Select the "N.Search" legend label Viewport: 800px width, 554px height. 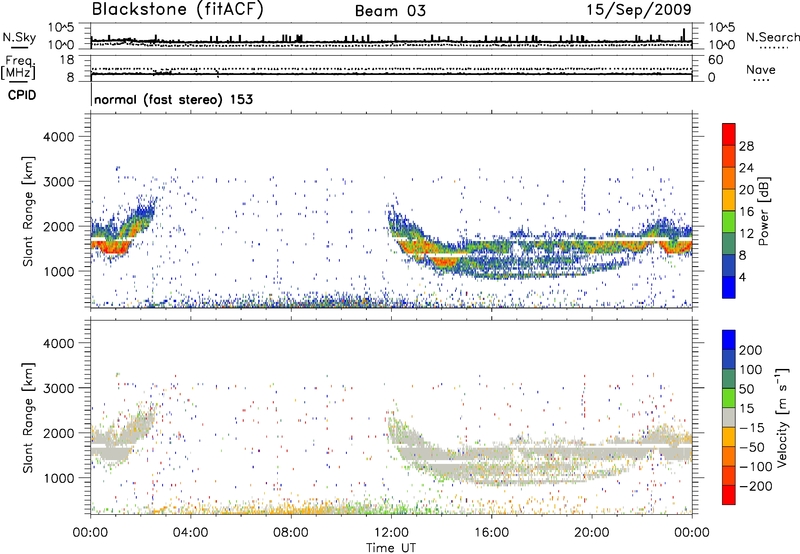click(x=772, y=37)
